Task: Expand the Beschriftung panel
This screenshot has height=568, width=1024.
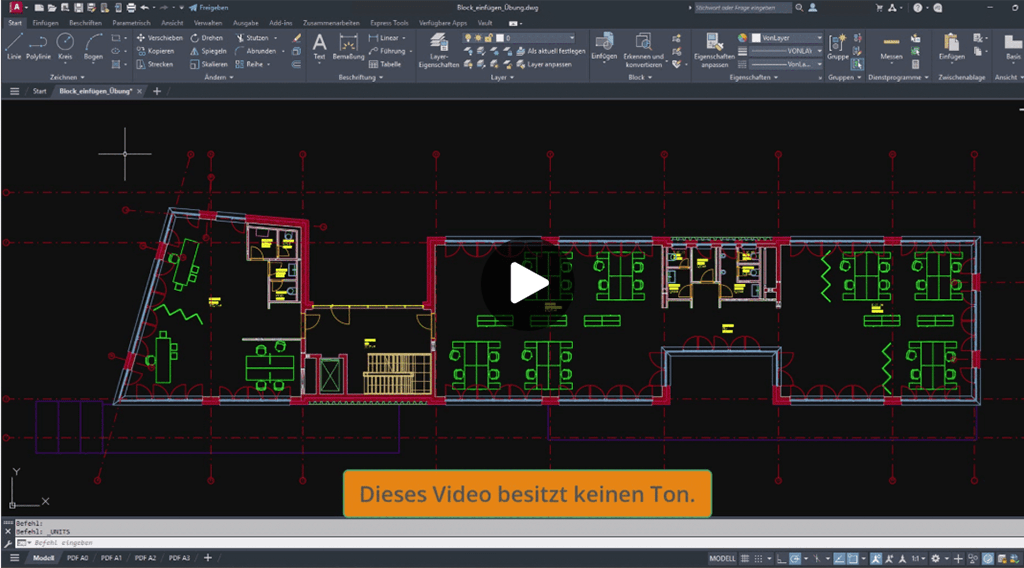Action: coord(360,77)
